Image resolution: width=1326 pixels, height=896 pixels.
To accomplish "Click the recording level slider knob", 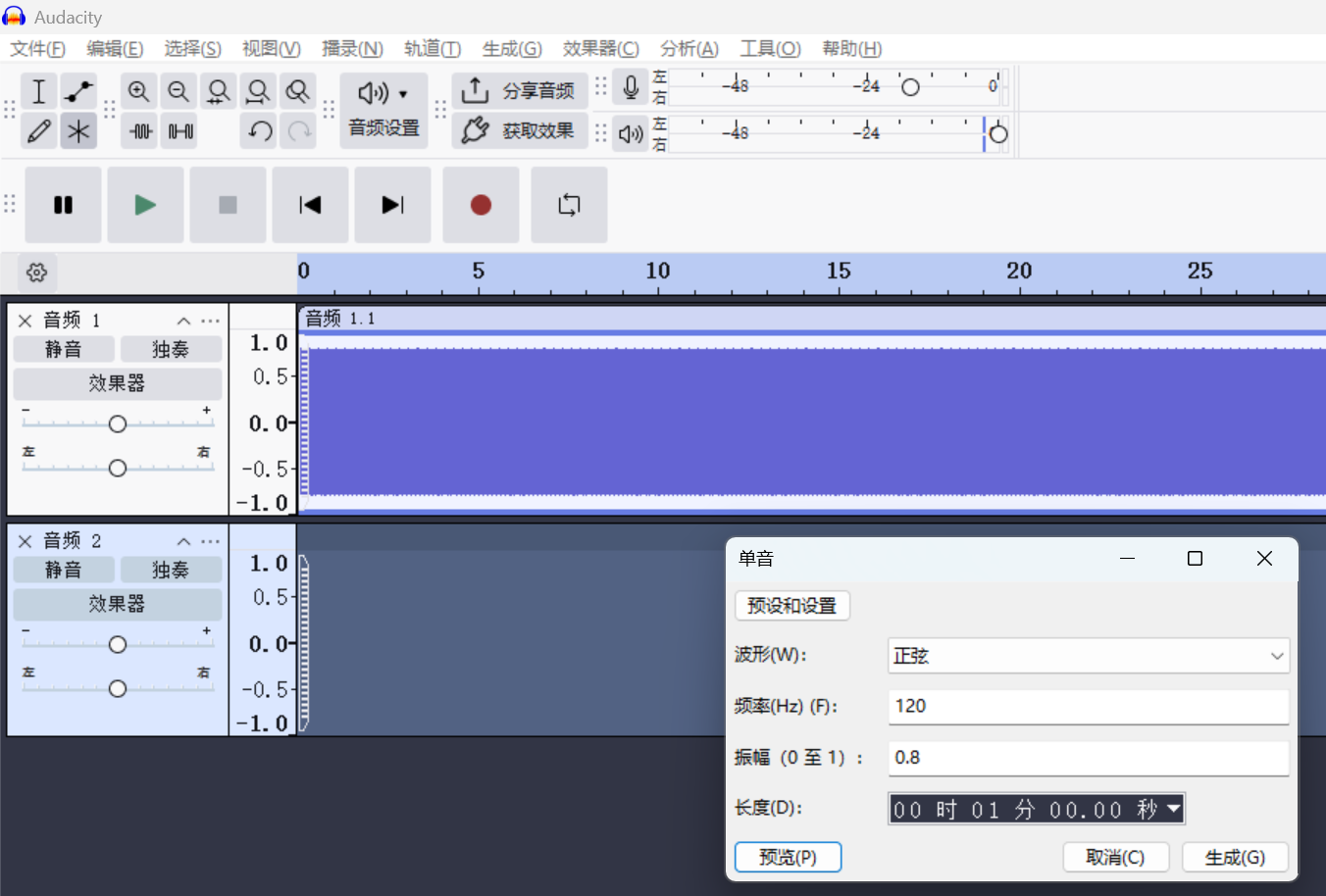I will 910,87.
